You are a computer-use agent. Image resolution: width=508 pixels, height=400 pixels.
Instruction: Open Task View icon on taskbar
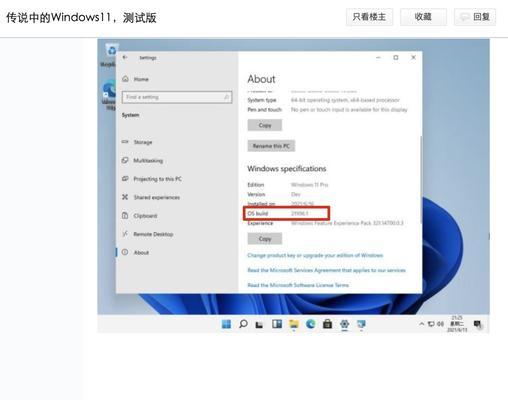click(259, 324)
